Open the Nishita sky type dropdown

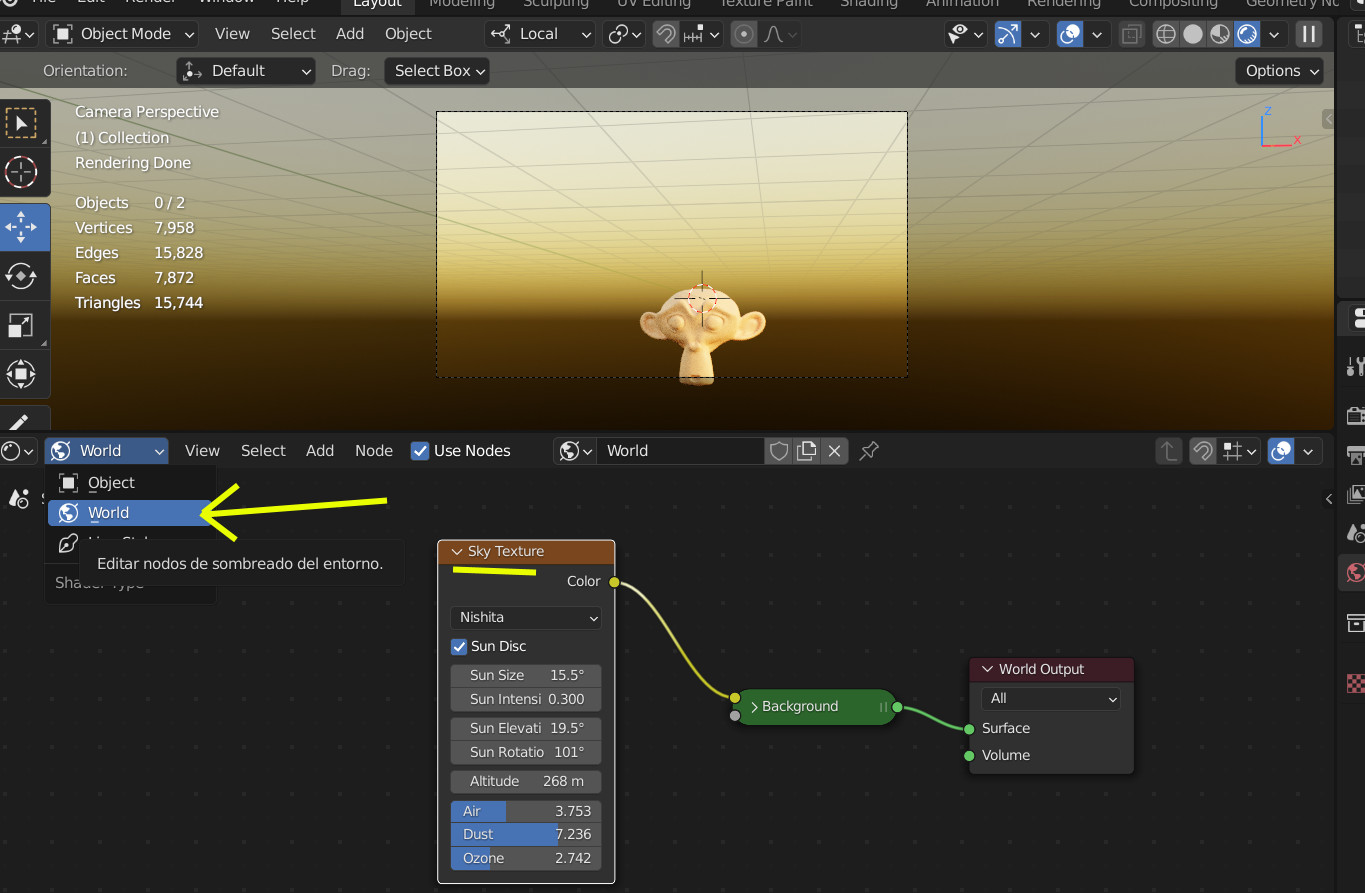pyautogui.click(x=526, y=618)
